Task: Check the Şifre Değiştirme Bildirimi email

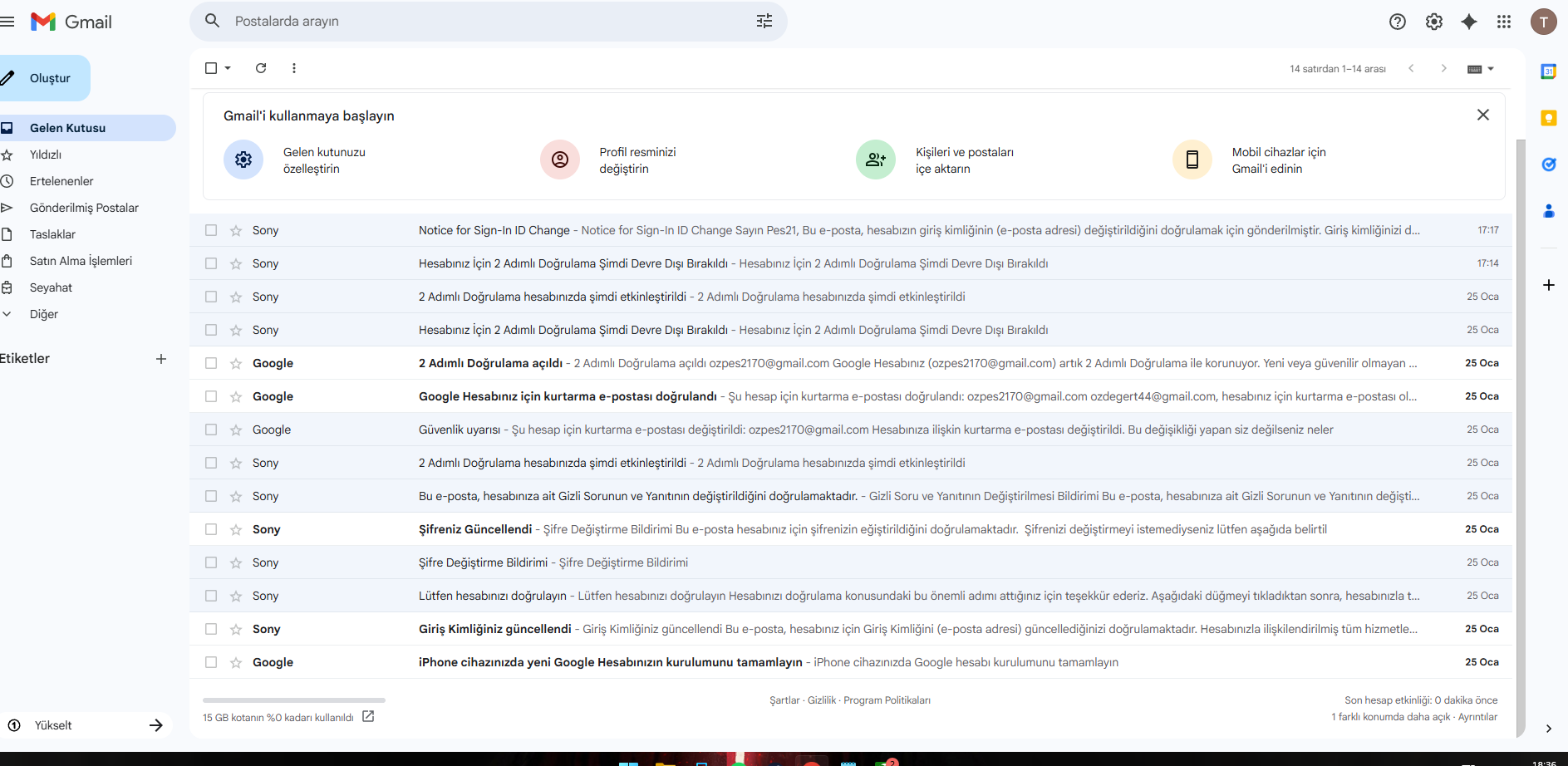Action: [211, 562]
